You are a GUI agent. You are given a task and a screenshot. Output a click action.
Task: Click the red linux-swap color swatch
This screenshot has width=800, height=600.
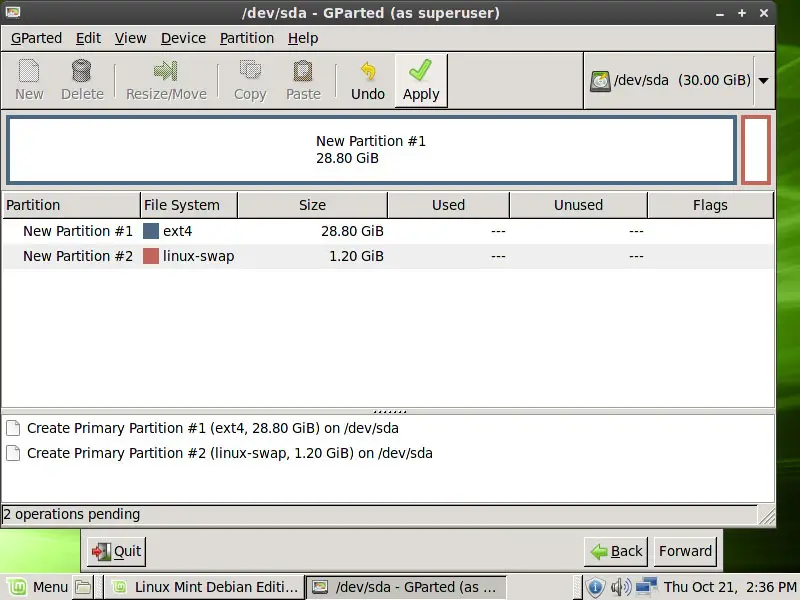151,256
